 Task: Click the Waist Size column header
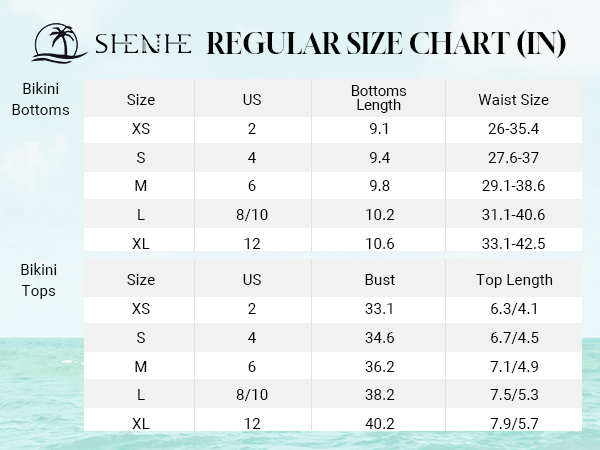(513, 100)
